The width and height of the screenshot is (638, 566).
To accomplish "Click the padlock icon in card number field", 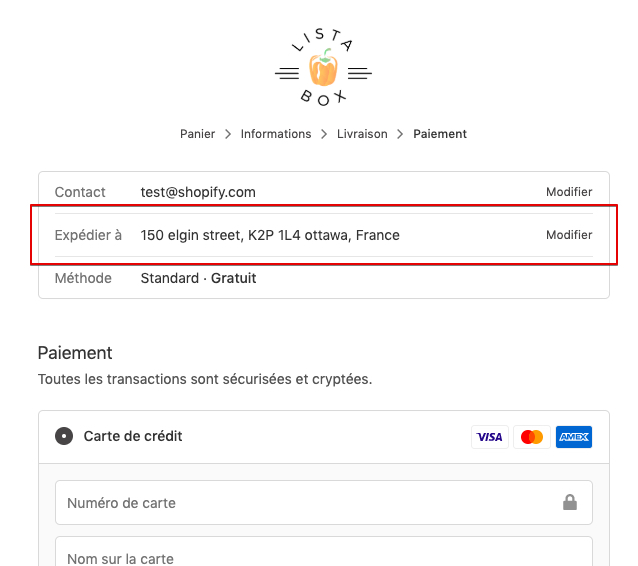I will (x=570, y=502).
